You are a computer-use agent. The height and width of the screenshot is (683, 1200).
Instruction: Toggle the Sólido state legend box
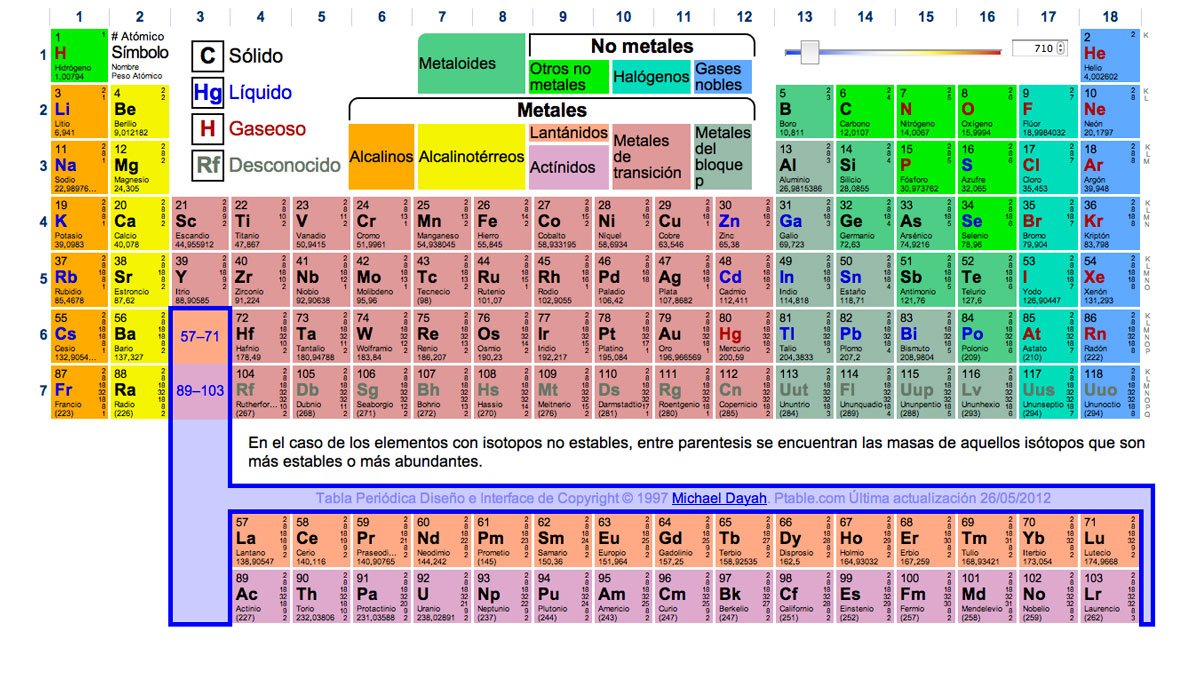point(208,56)
